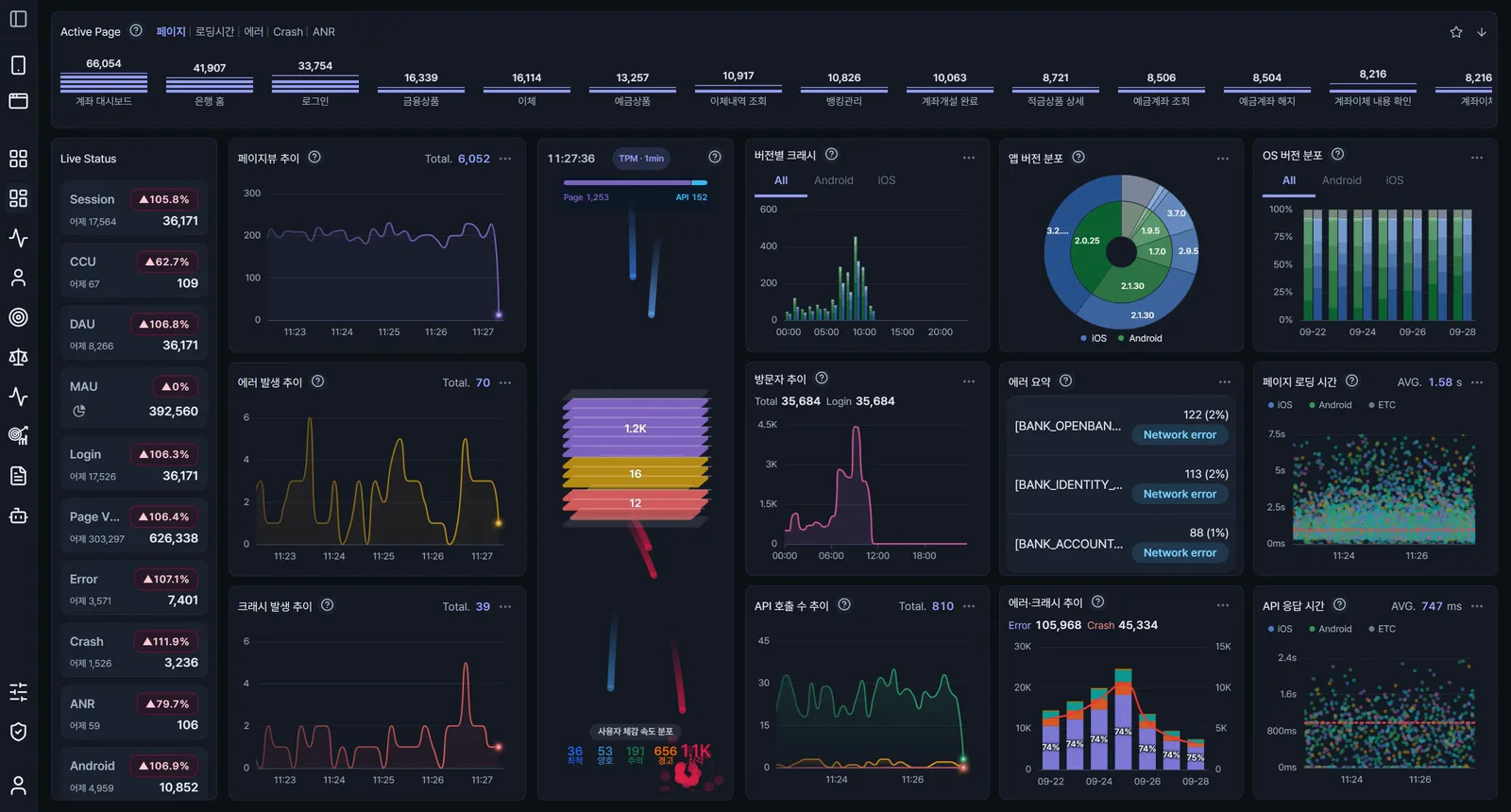Click help icon beside API 응답 시간
The image size is (1511, 812).
[1339, 605]
